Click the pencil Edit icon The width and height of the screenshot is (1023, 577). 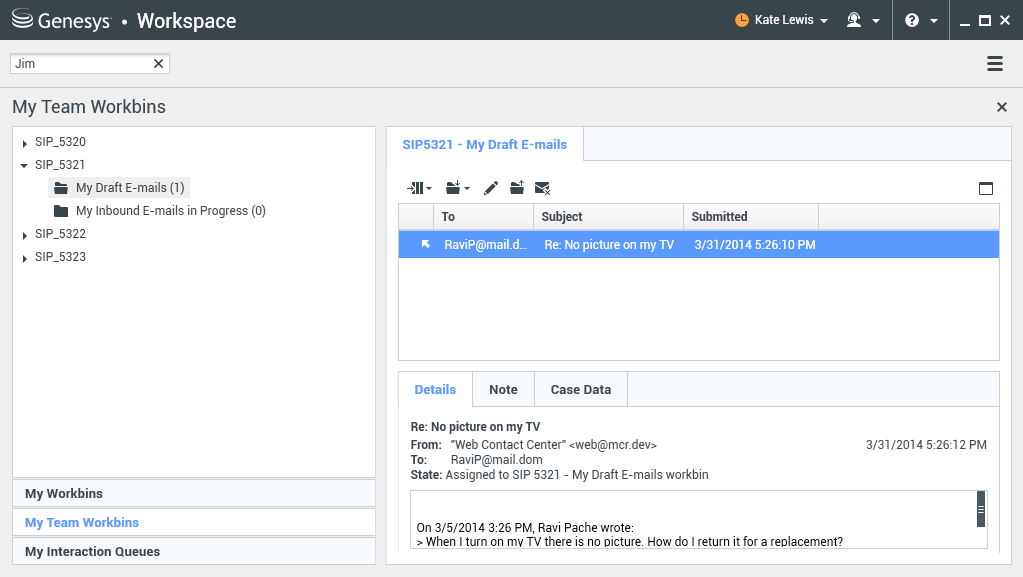point(491,188)
